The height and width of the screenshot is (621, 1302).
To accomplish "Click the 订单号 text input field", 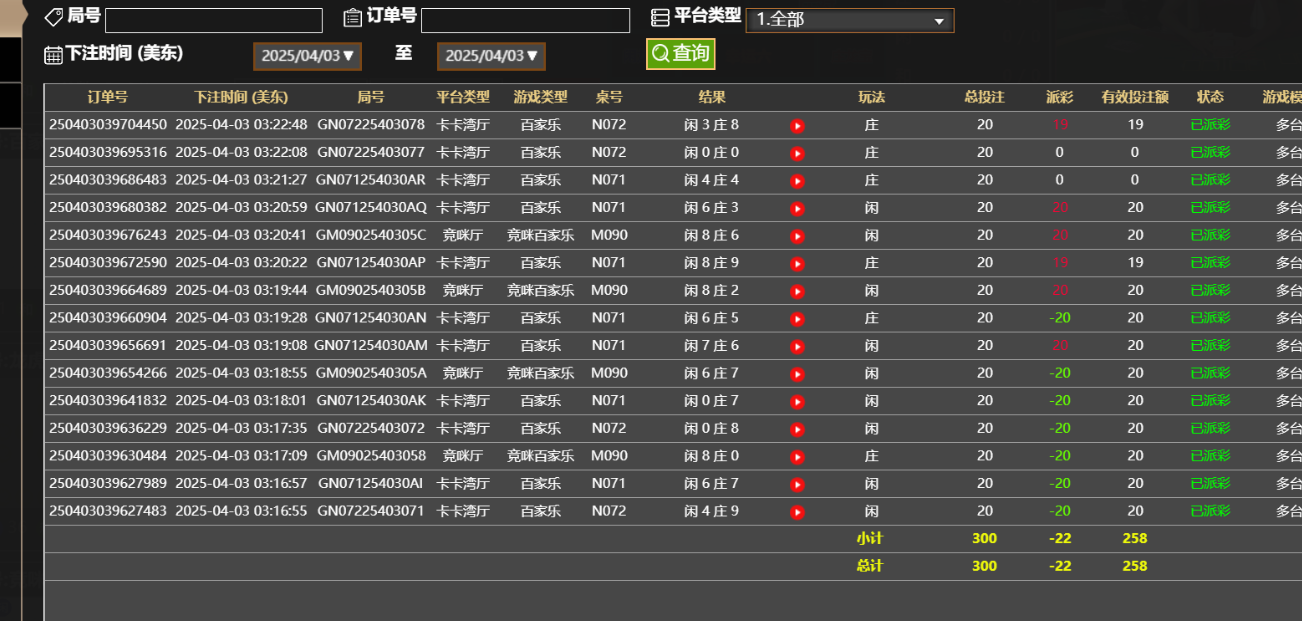I will point(524,20).
